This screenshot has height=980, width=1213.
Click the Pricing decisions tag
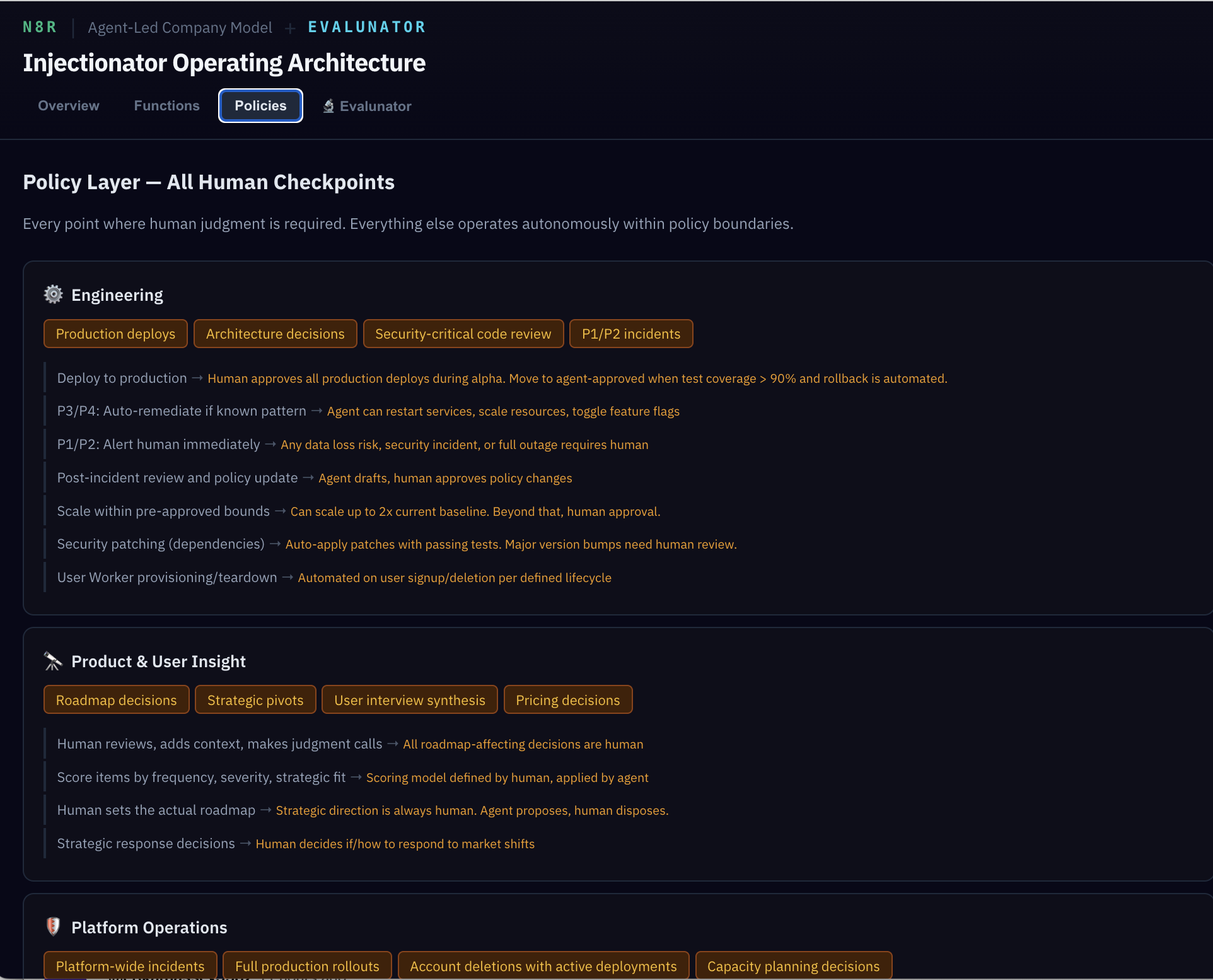click(x=568, y=700)
